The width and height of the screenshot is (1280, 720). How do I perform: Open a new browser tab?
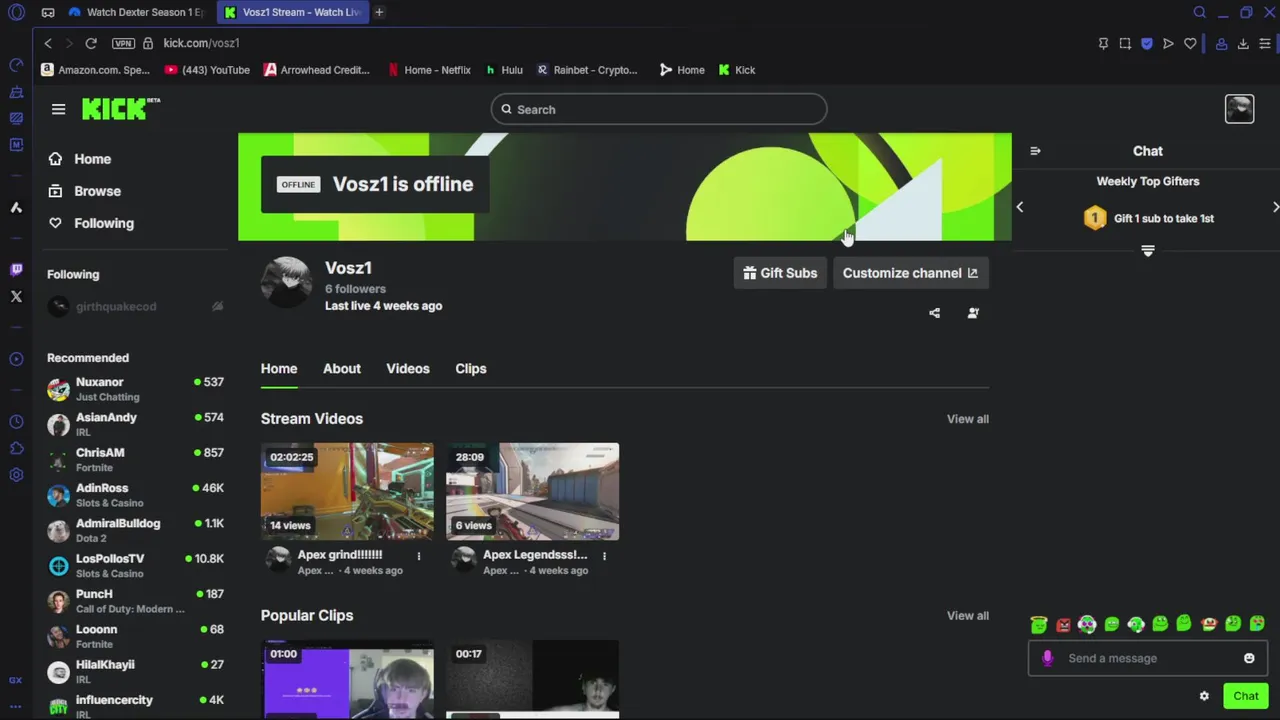tap(379, 12)
